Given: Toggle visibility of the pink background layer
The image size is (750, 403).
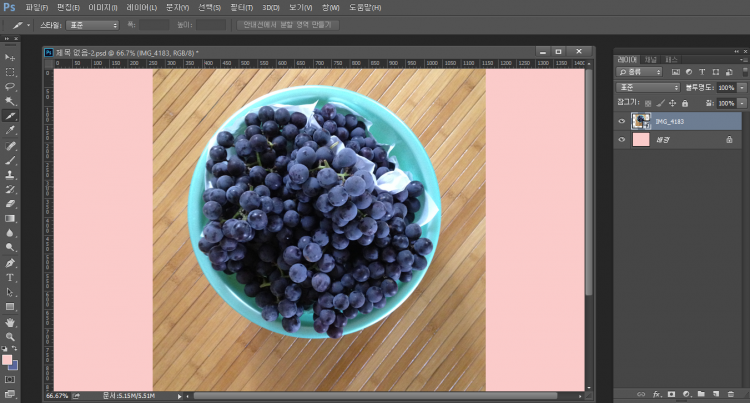Looking at the screenshot, I should pyautogui.click(x=622, y=140).
